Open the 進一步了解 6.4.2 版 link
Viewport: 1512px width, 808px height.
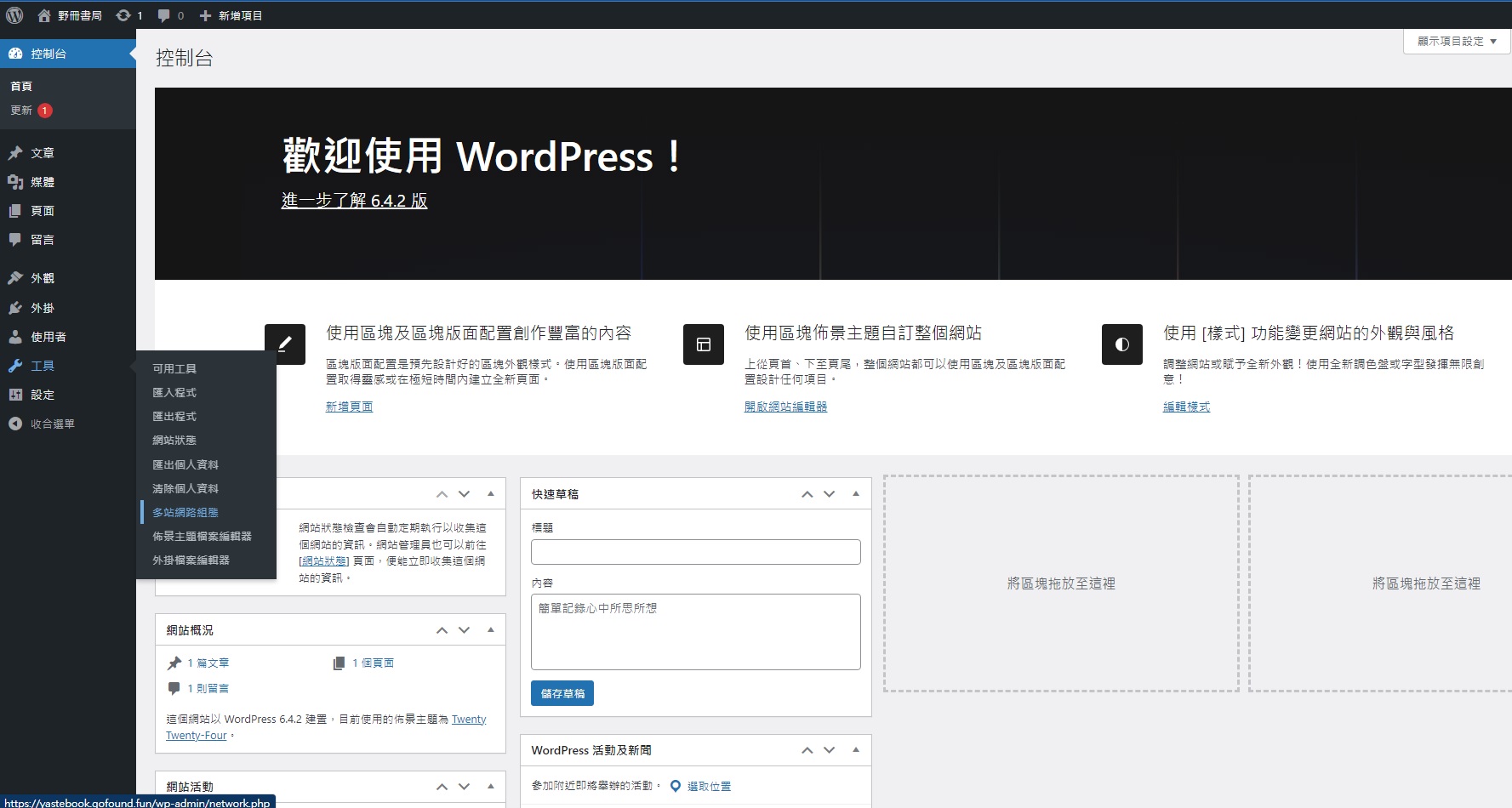tap(354, 201)
